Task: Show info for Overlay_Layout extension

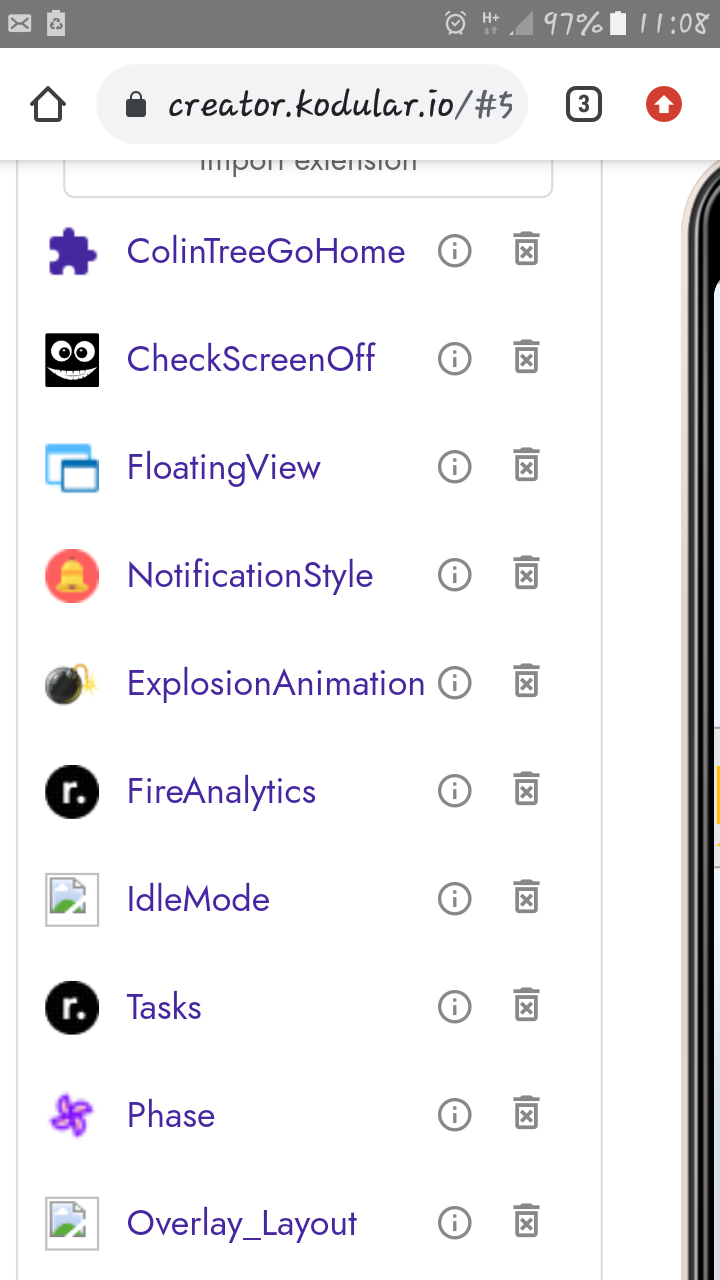Action: coord(455,1222)
